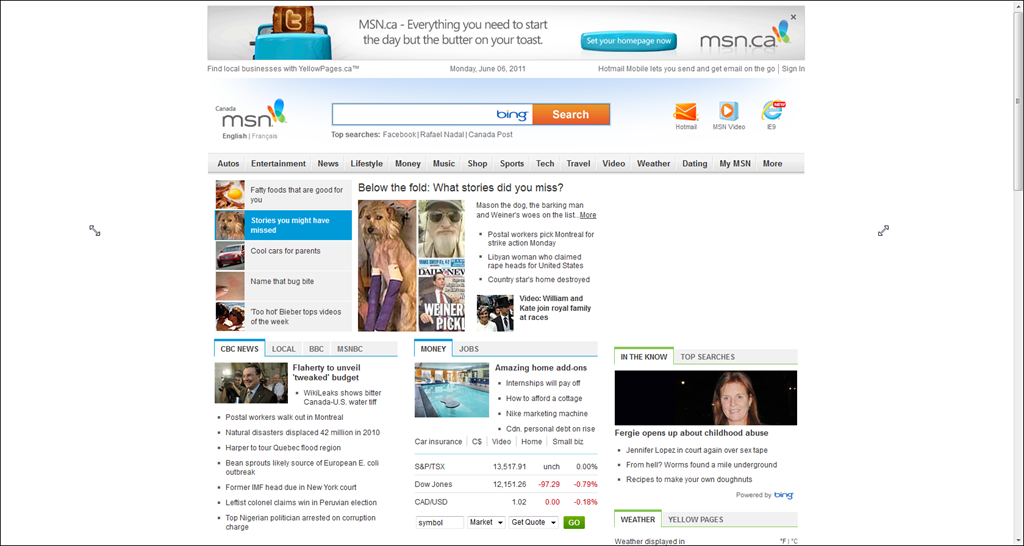Select the CBC NEWS tab
The height and width of the screenshot is (546, 1024).
pos(240,349)
